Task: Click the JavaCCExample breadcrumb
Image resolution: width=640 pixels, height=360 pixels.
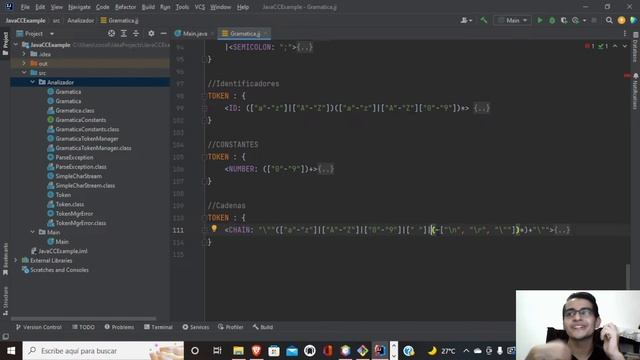Action: coord(25,20)
